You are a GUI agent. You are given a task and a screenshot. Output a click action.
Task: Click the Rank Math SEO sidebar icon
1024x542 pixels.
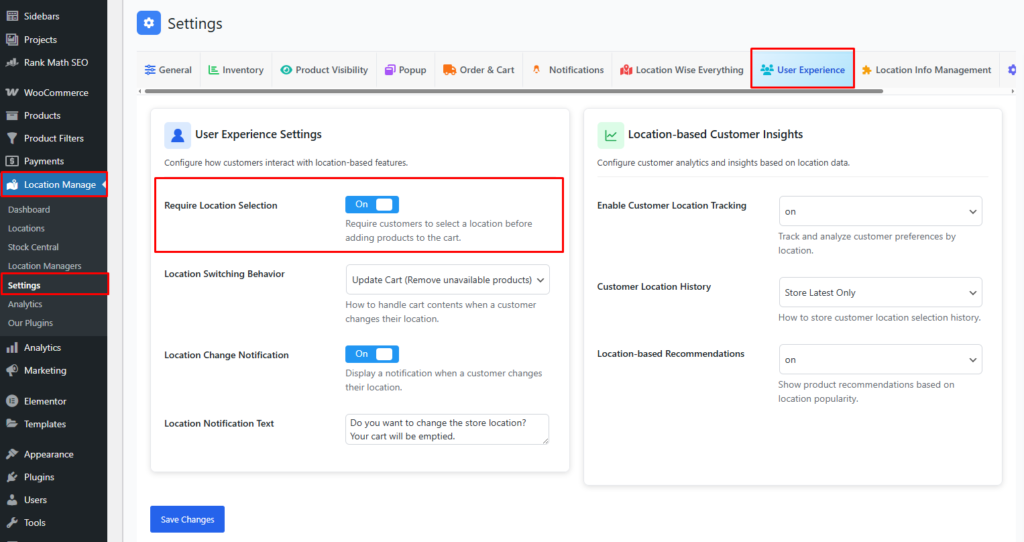pos(12,62)
